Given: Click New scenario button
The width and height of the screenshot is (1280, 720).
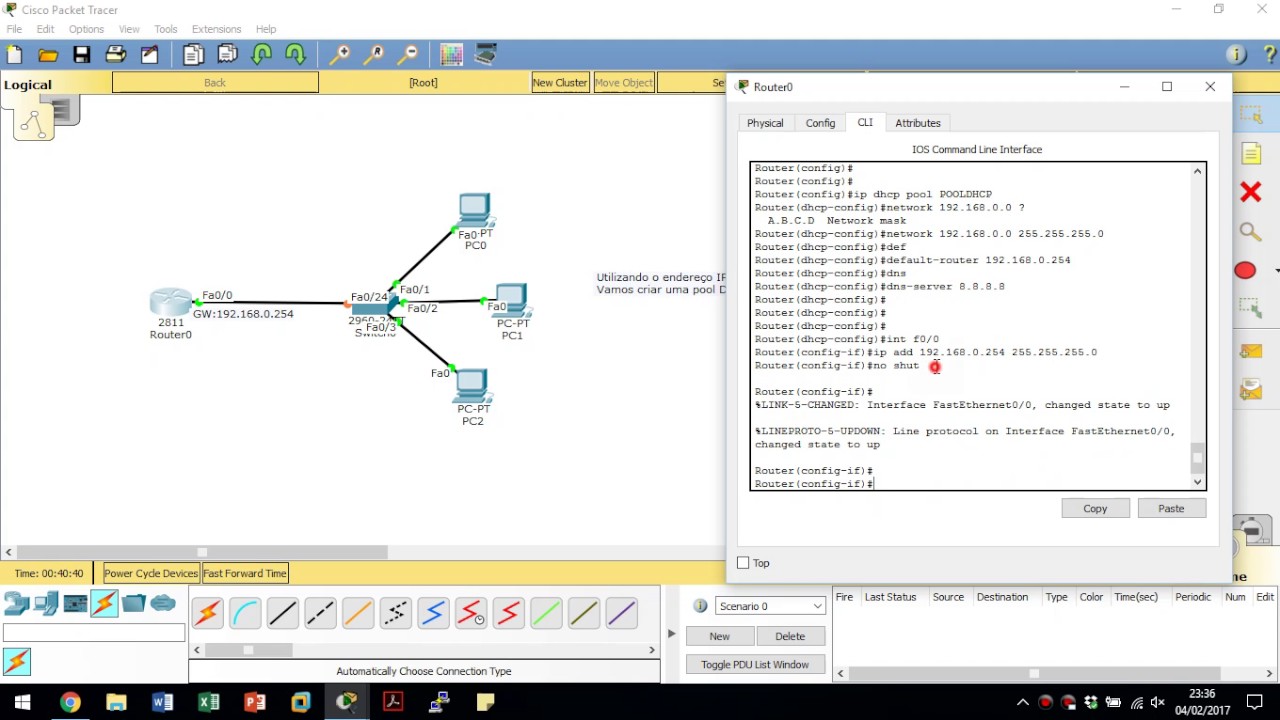Looking at the screenshot, I should [x=719, y=636].
